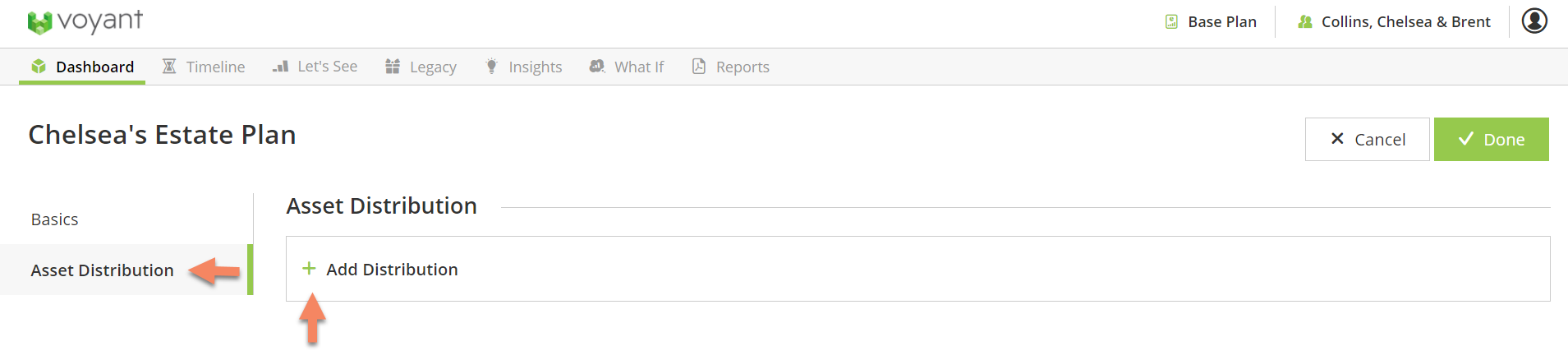
Task: Click the Insights lightbulb icon
Action: pyautogui.click(x=491, y=67)
